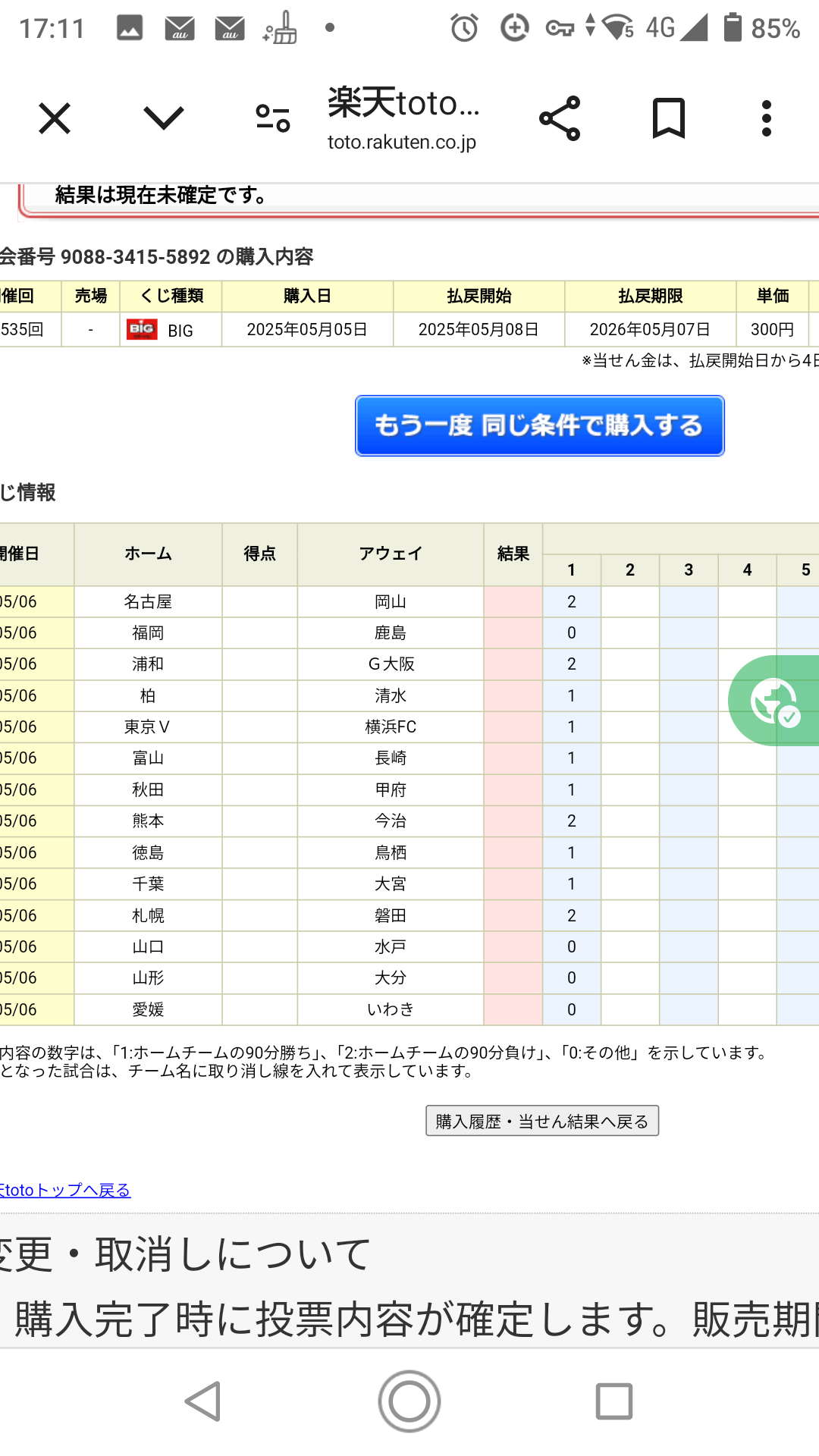Select home team 札幌
Image resolution: width=819 pixels, height=1456 pixels.
[148, 916]
